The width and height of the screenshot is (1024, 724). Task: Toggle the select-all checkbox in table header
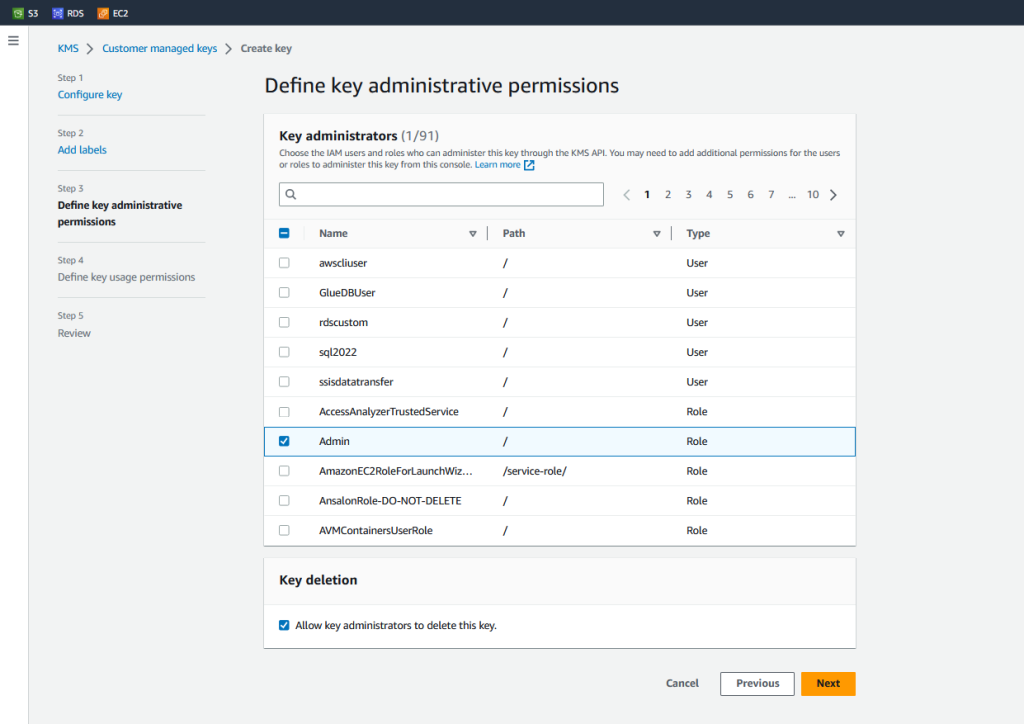284,233
